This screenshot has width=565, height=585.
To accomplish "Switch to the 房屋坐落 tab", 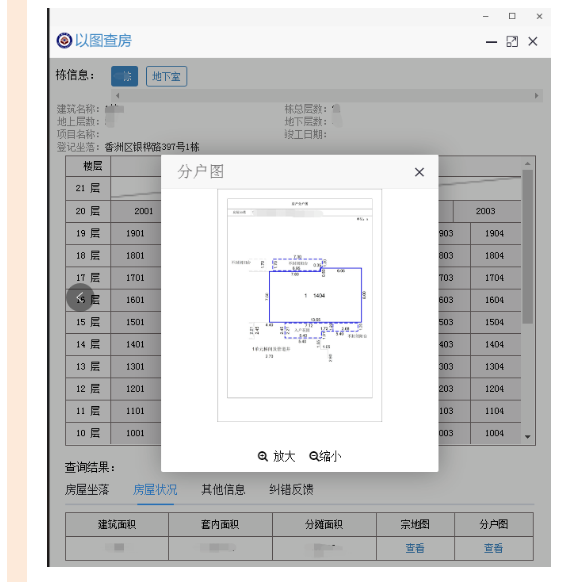I will pyautogui.click(x=87, y=489).
